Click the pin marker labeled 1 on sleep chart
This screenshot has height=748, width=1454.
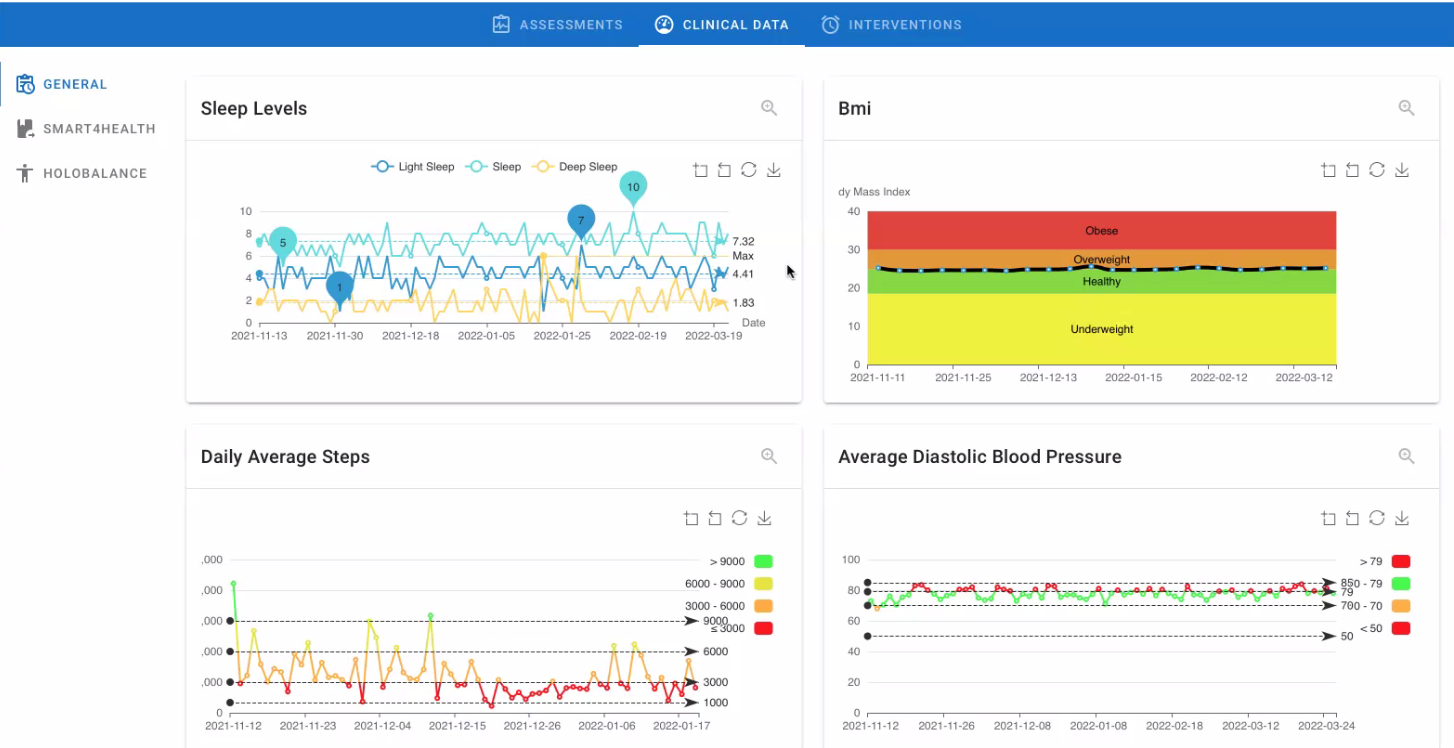point(339,289)
